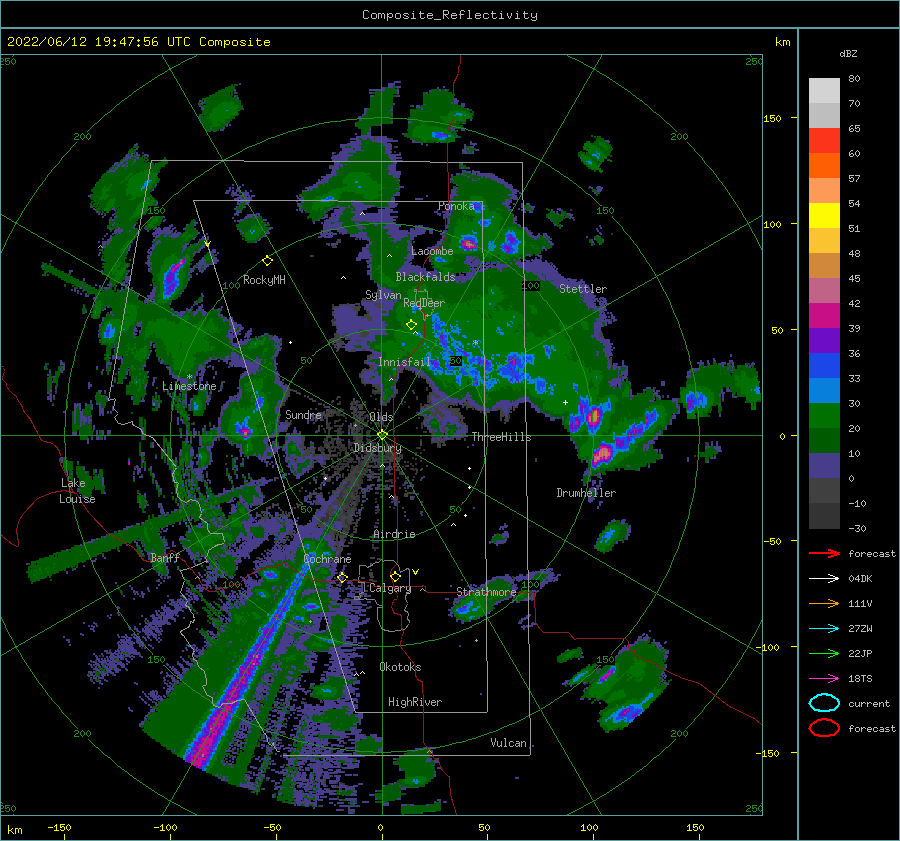Click the orange 111V arrow icon
This screenshot has width=900, height=841.
(x=824, y=603)
